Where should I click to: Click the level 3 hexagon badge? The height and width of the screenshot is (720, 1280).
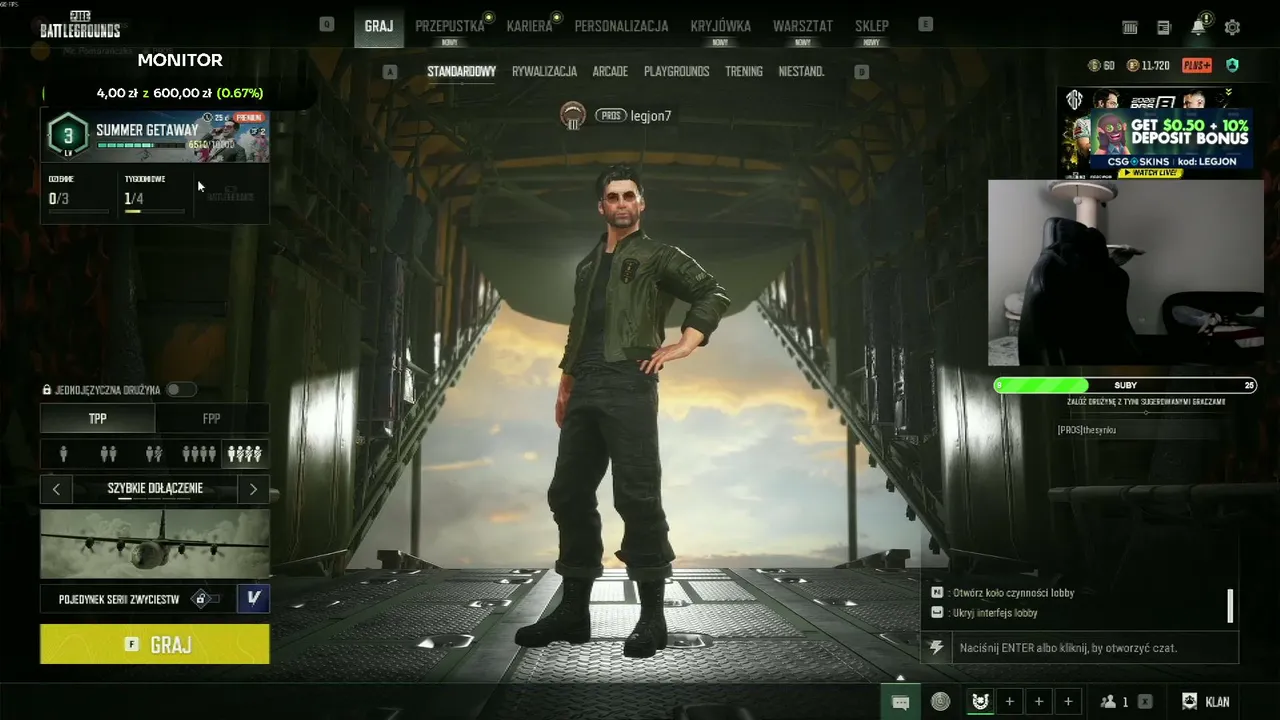click(x=68, y=136)
